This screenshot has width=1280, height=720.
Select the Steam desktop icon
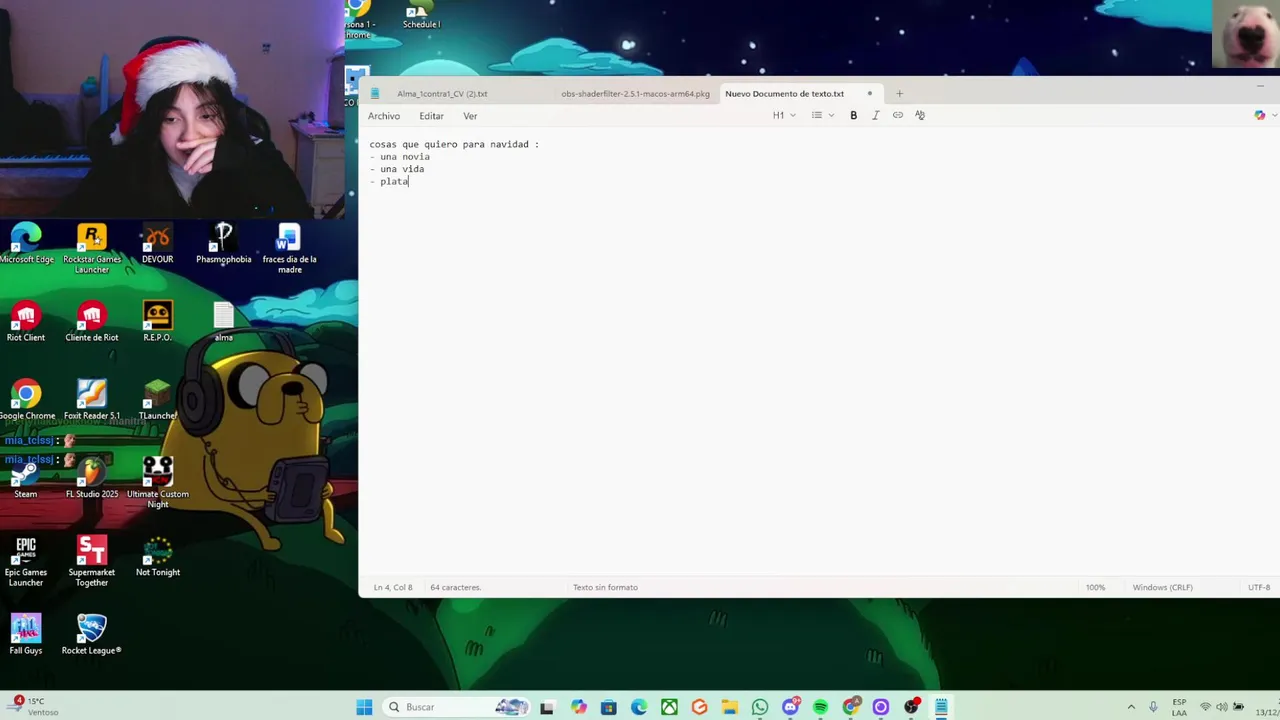[x=26, y=477]
